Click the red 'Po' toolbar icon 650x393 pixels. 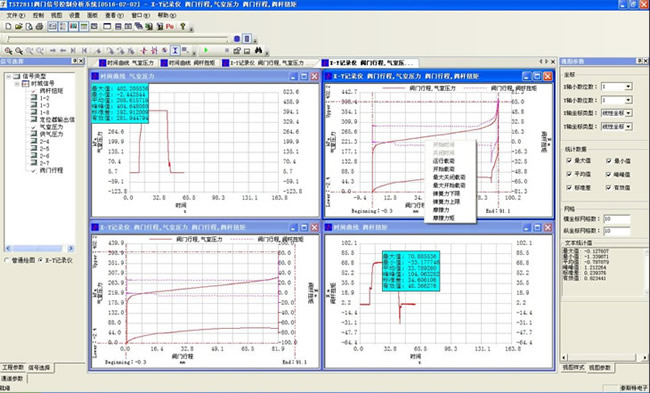pos(170,27)
